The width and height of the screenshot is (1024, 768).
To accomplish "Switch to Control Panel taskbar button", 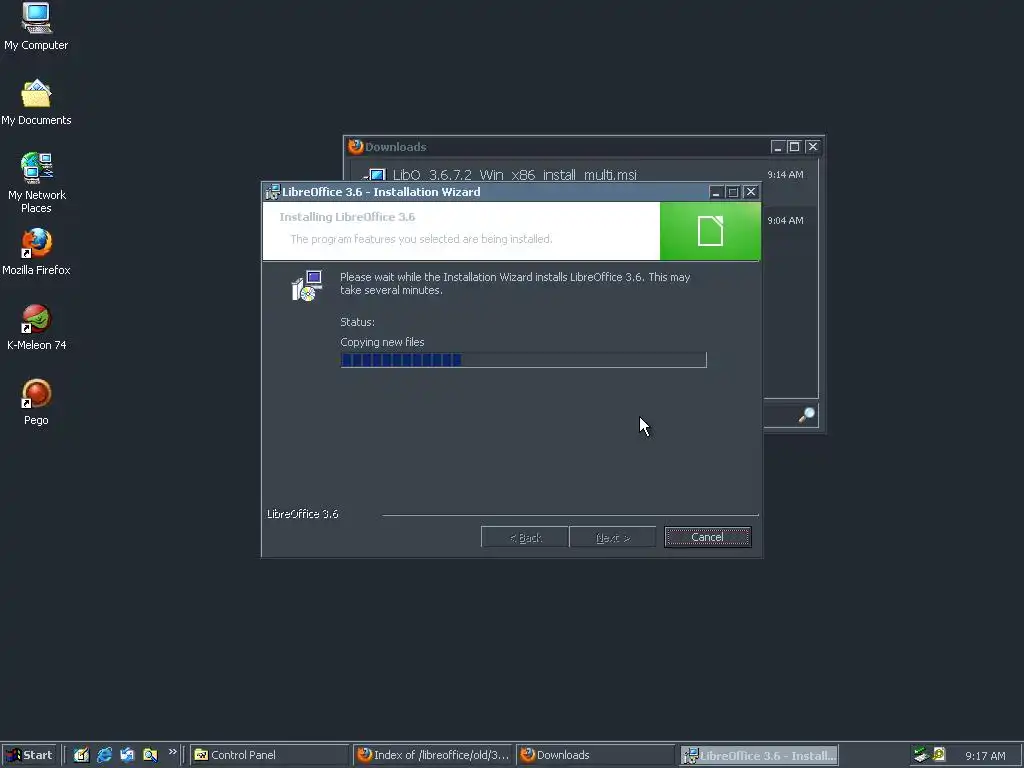I will click(269, 755).
